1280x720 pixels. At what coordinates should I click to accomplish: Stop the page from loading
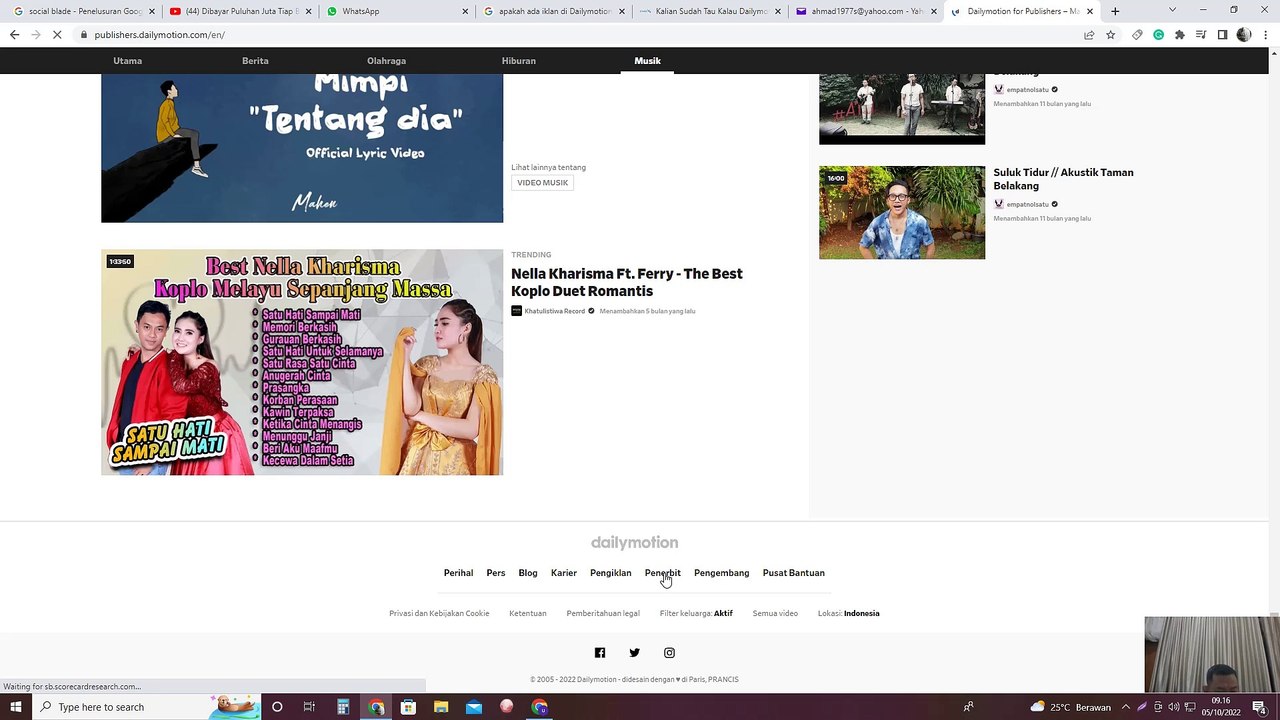pos(57,34)
